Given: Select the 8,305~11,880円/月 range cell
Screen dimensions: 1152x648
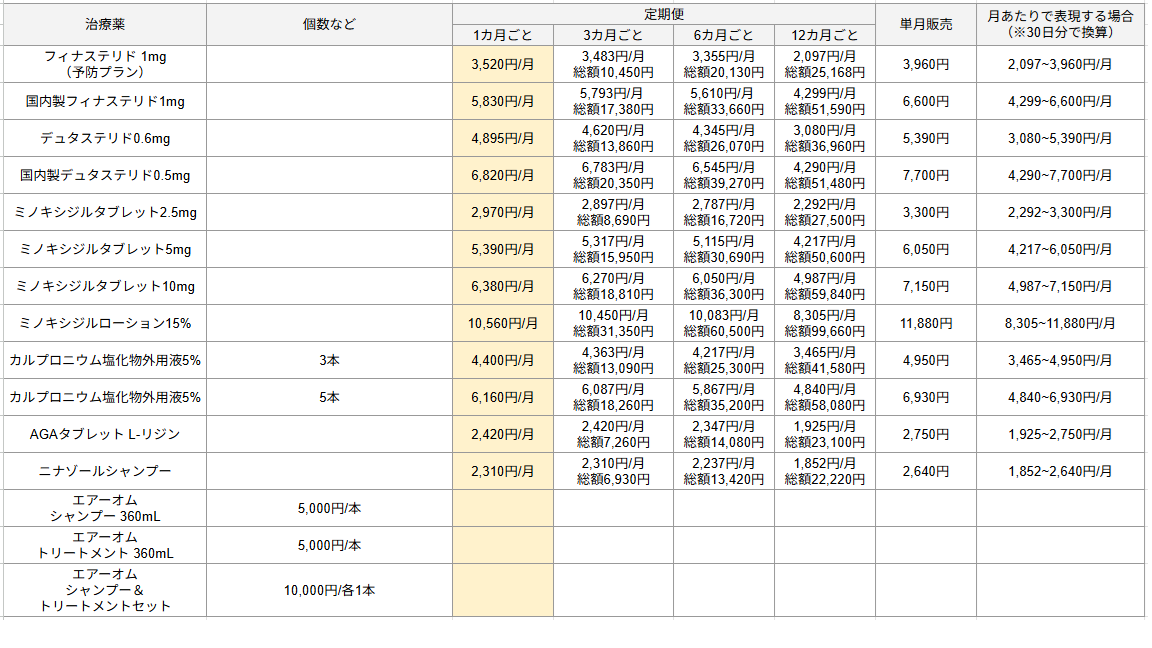Looking at the screenshot, I should [x=1060, y=323].
